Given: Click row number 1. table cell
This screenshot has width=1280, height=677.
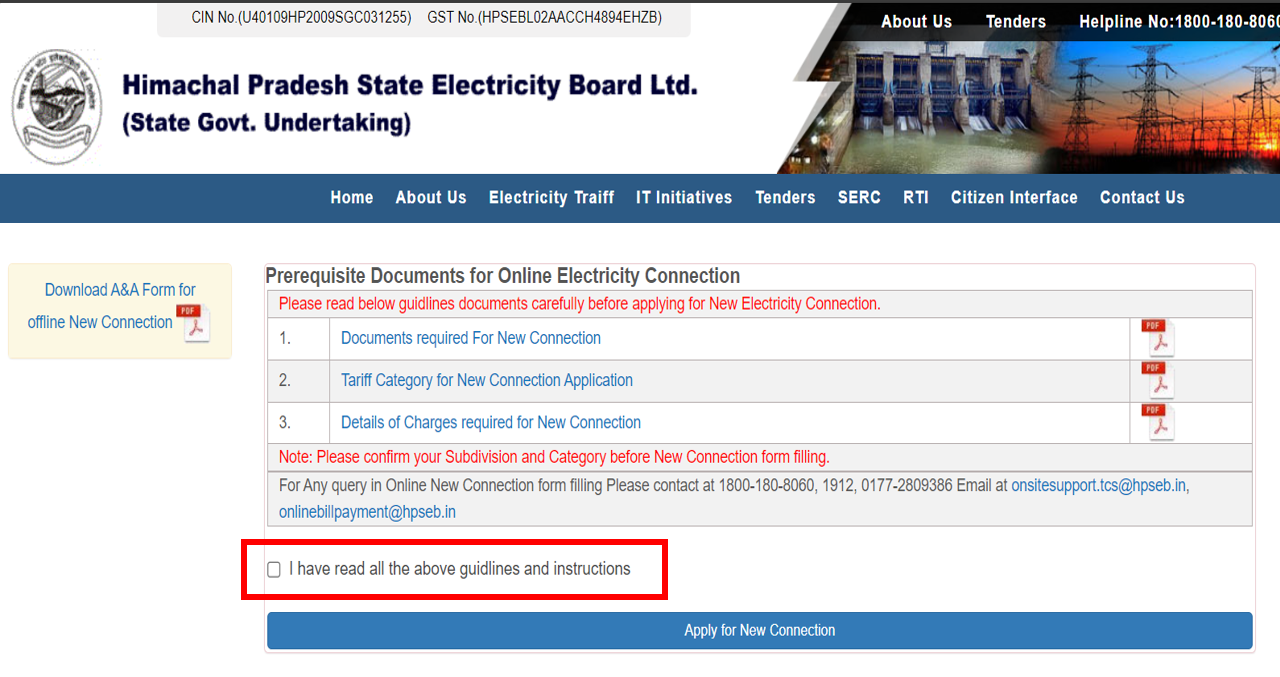Looking at the screenshot, I should coord(298,339).
